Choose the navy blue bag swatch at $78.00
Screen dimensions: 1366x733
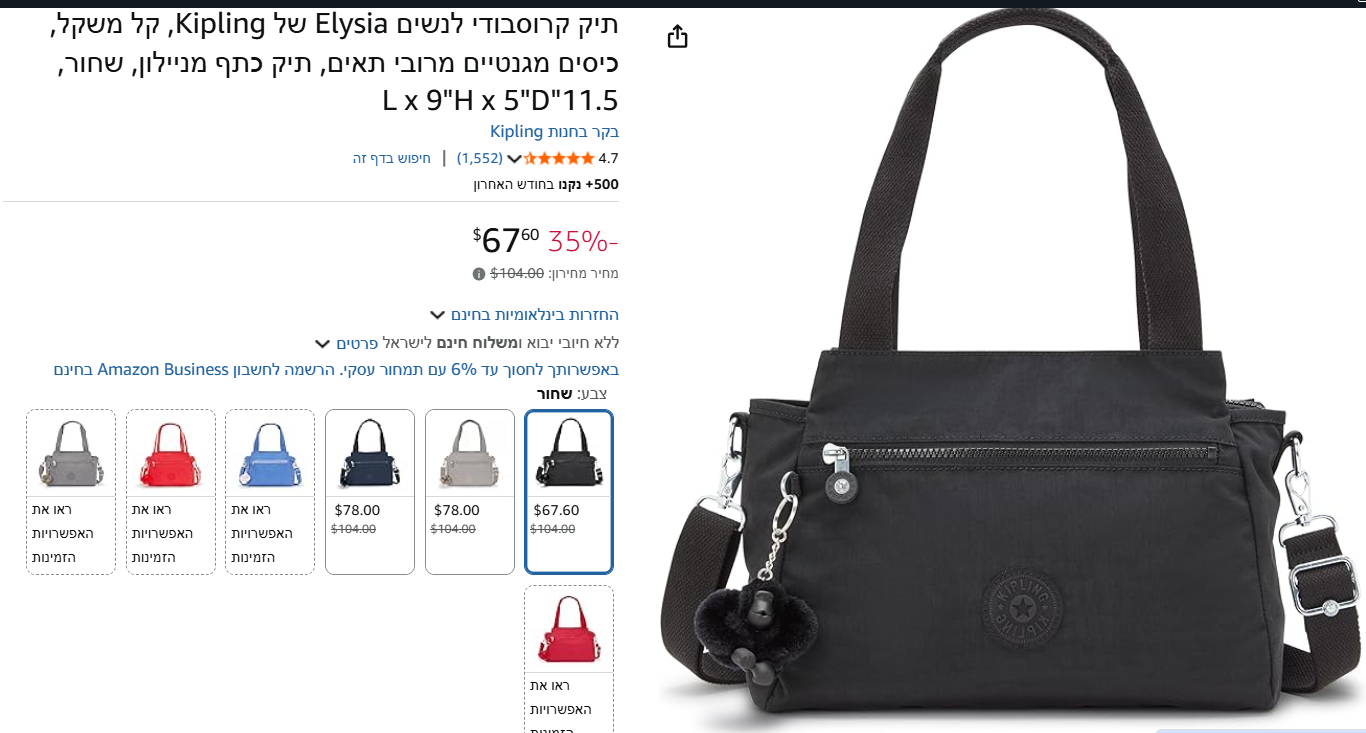(370, 491)
